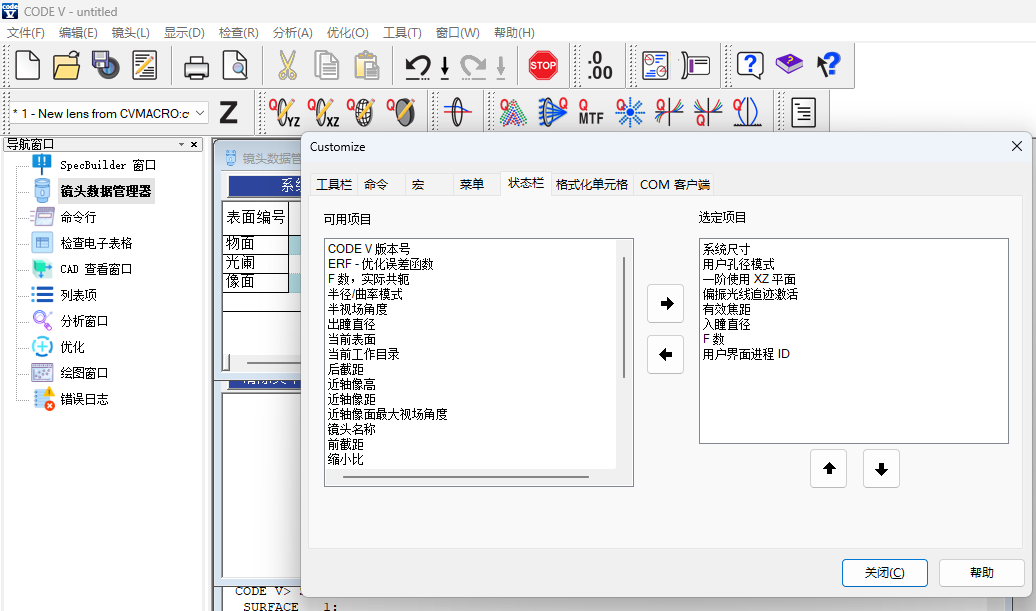Click the 关闭(C) button
This screenshot has height=611, width=1036.
point(884,573)
